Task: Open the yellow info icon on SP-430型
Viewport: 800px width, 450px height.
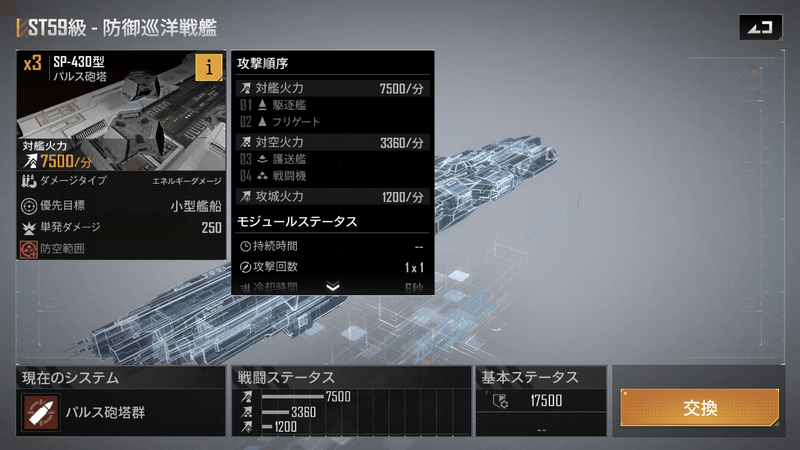Action: point(209,67)
